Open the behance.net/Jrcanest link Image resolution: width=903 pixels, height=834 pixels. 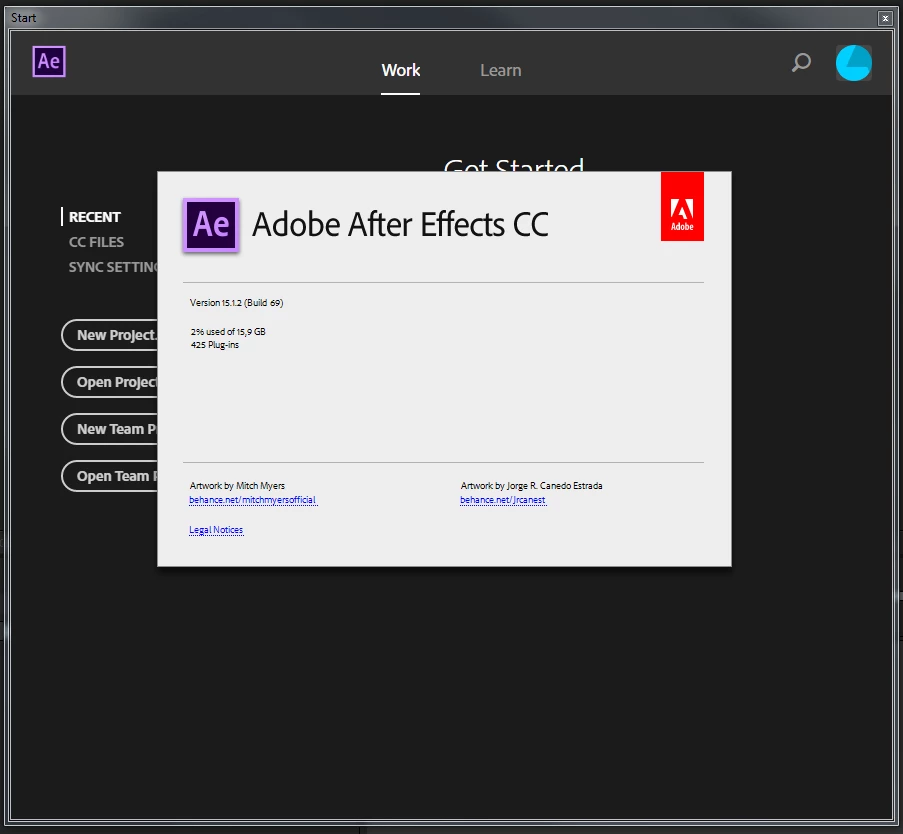click(503, 500)
